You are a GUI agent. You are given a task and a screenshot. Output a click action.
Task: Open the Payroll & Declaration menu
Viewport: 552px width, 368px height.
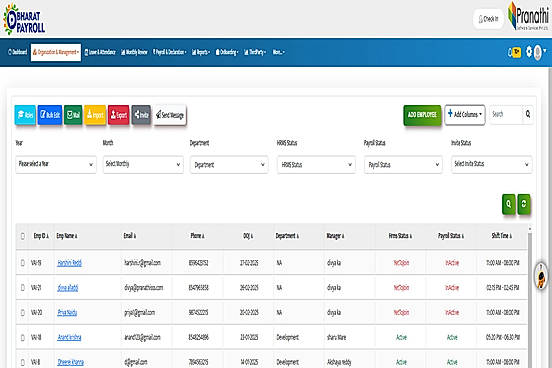170,52
